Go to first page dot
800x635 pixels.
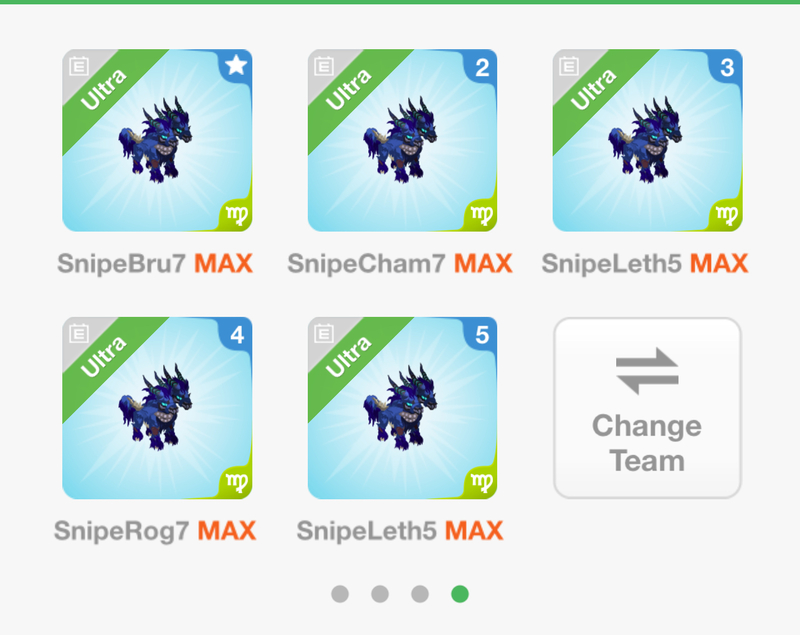(x=340, y=594)
